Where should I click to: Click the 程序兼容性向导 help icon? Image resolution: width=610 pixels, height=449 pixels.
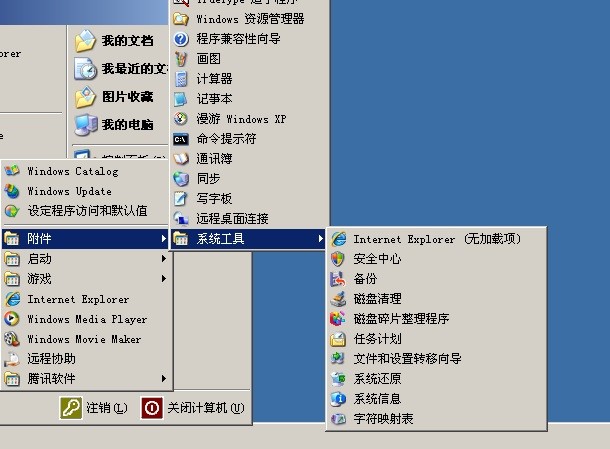coord(181,39)
